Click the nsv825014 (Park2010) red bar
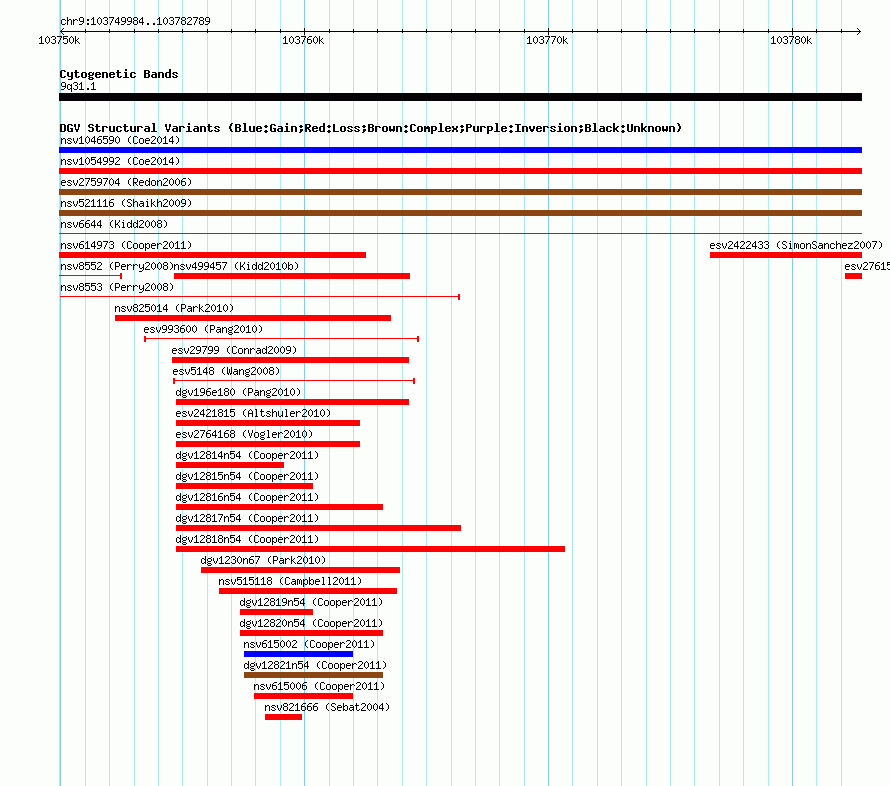Screen dimensions: 890x786 coord(253,318)
